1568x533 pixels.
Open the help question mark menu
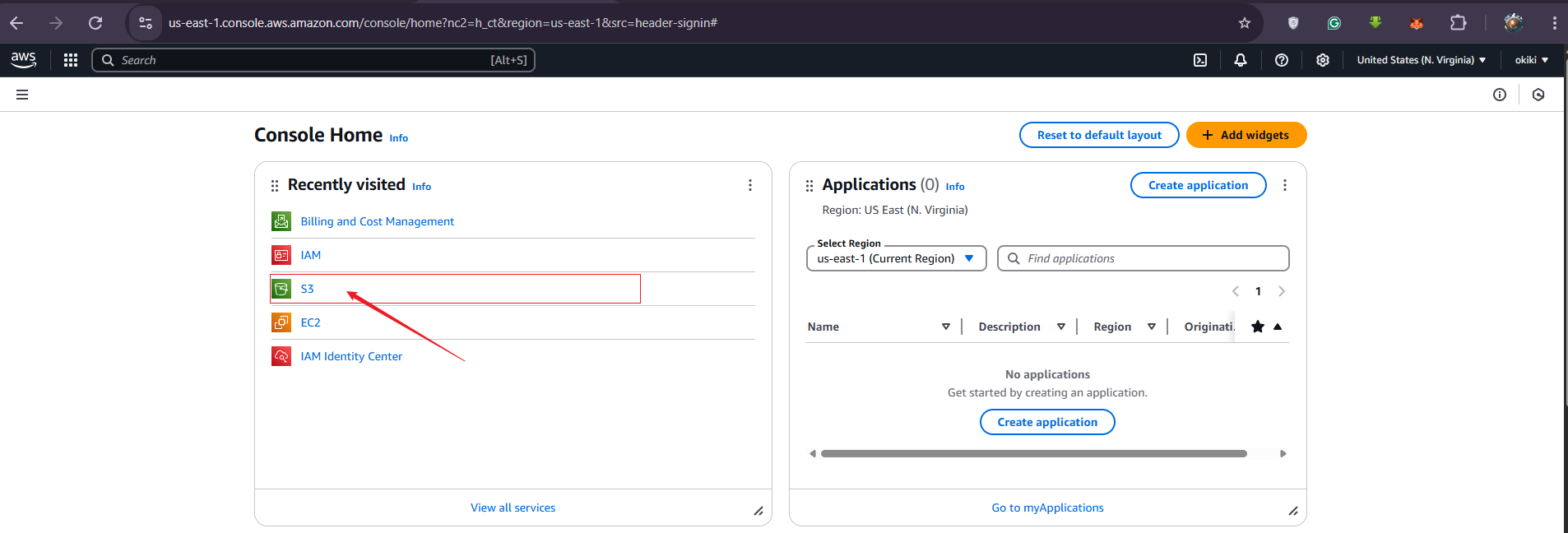click(1282, 60)
